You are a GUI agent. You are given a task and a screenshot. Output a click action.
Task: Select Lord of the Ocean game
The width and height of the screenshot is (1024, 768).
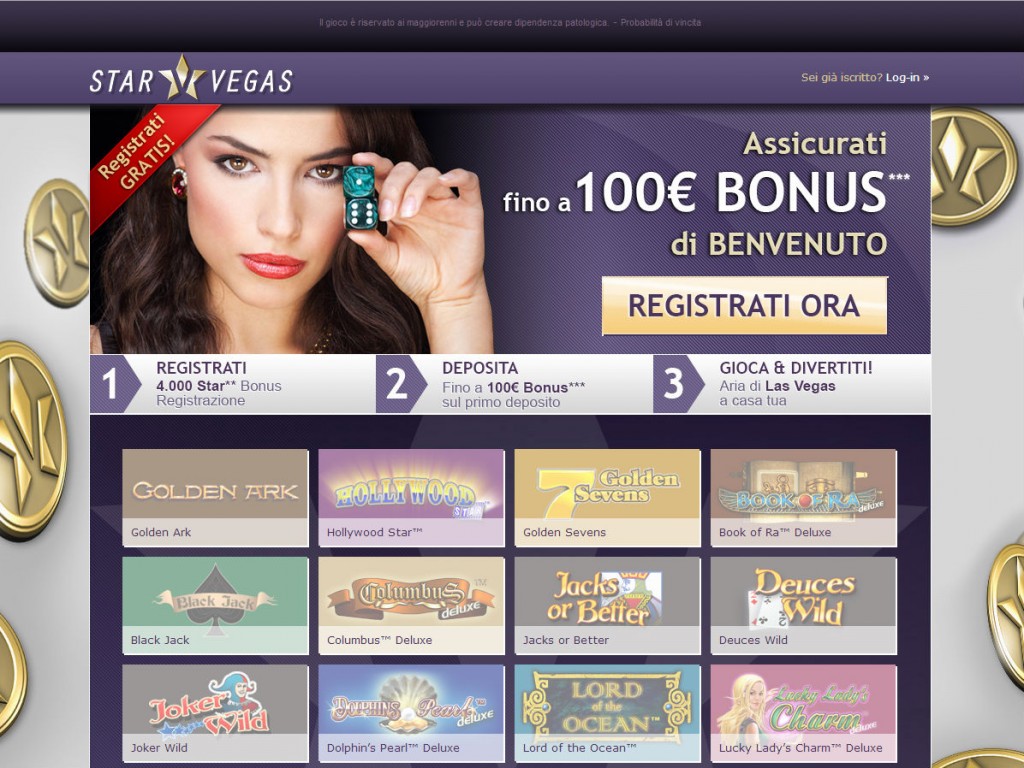coord(607,713)
